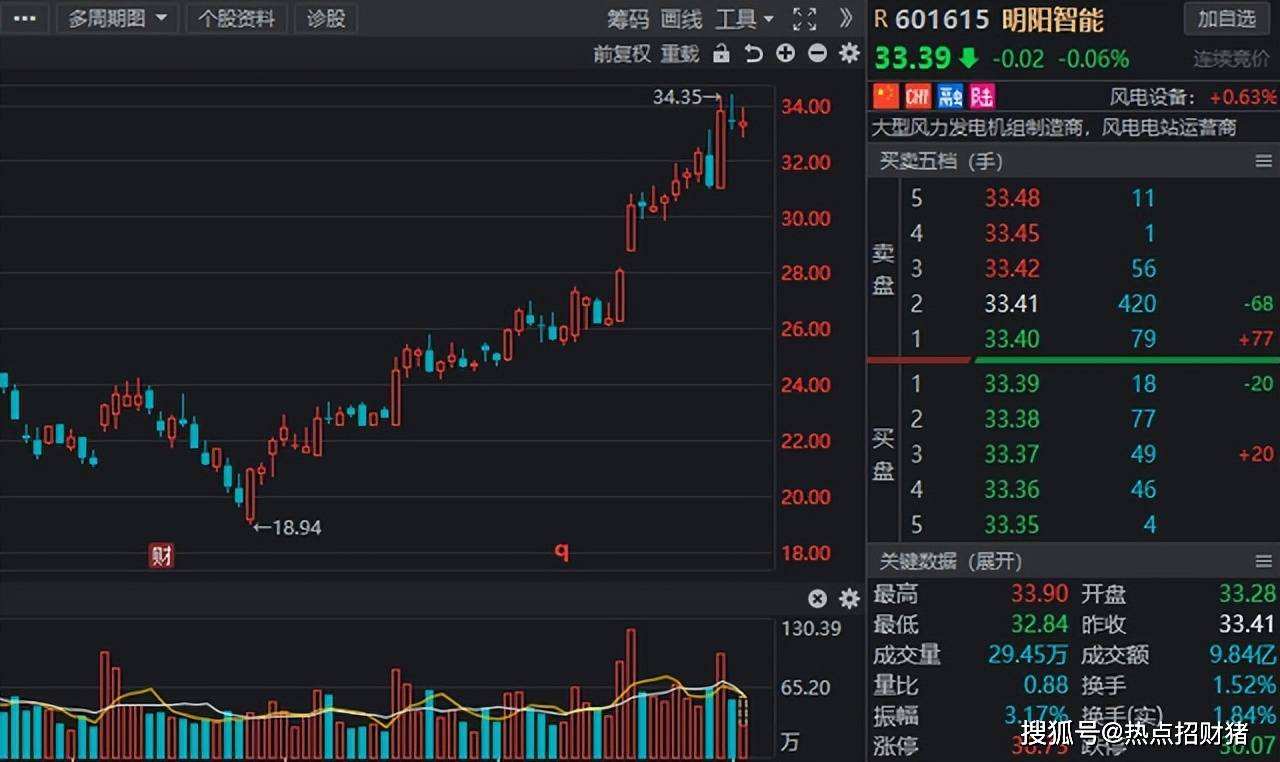Click 最低 value 32.84
1280x762 pixels.
click(1039, 624)
